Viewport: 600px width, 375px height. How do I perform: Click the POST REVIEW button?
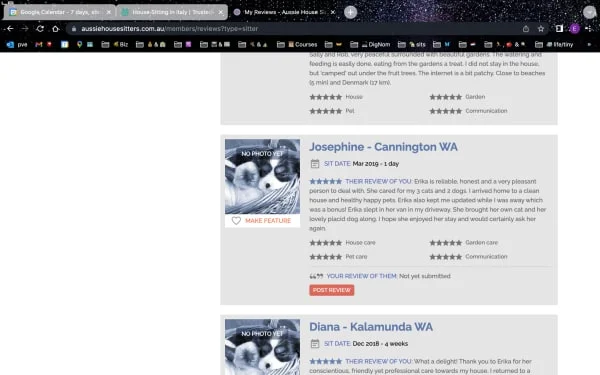[332, 290]
